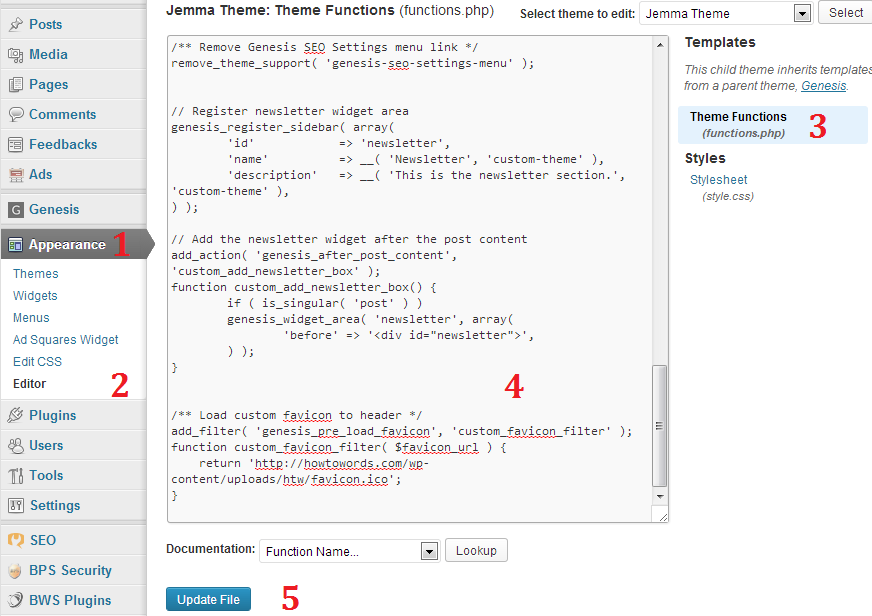Open the Pages menu
The image size is (872, 616).
point(48,85)
